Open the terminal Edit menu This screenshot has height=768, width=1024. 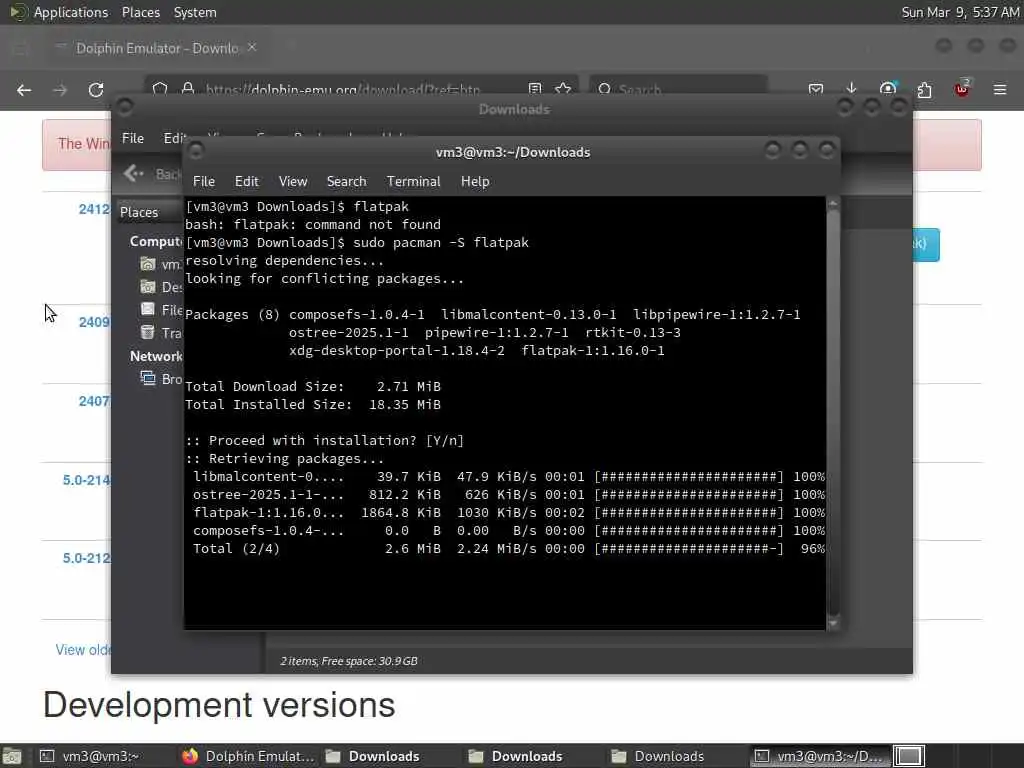(246, 182)
